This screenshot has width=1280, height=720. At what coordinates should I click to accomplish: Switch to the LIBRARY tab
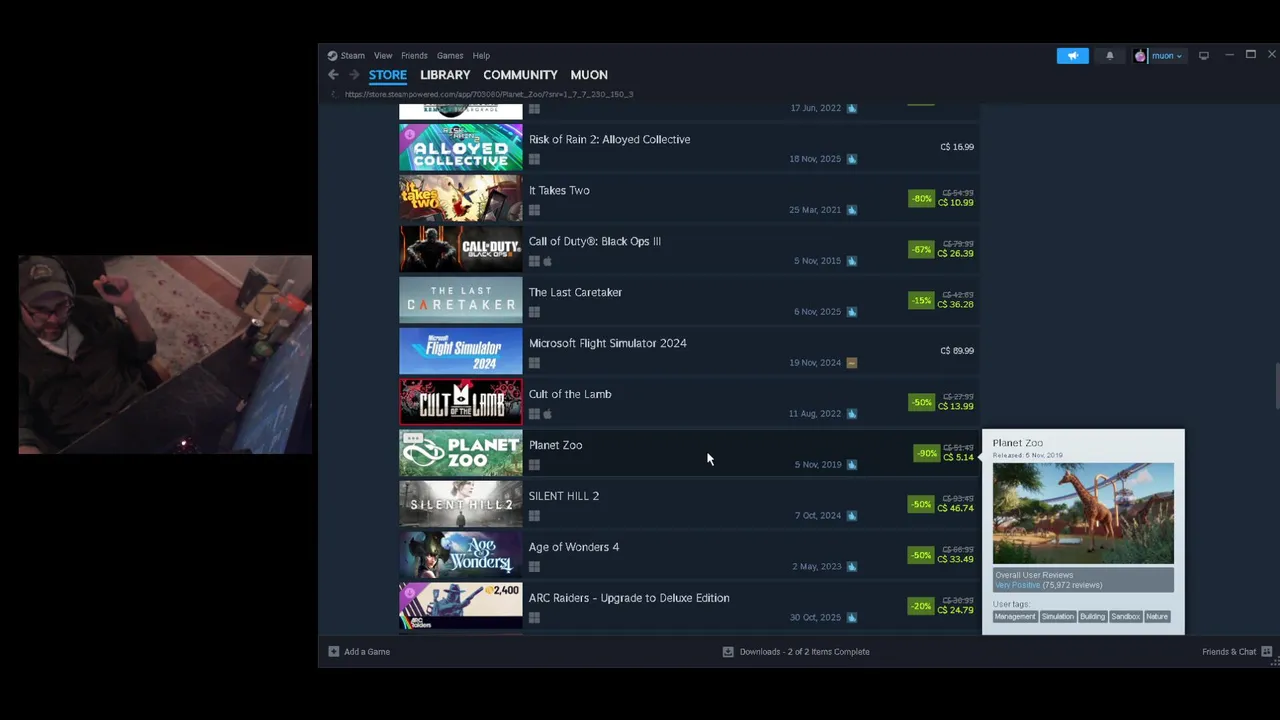pos(445,75)
